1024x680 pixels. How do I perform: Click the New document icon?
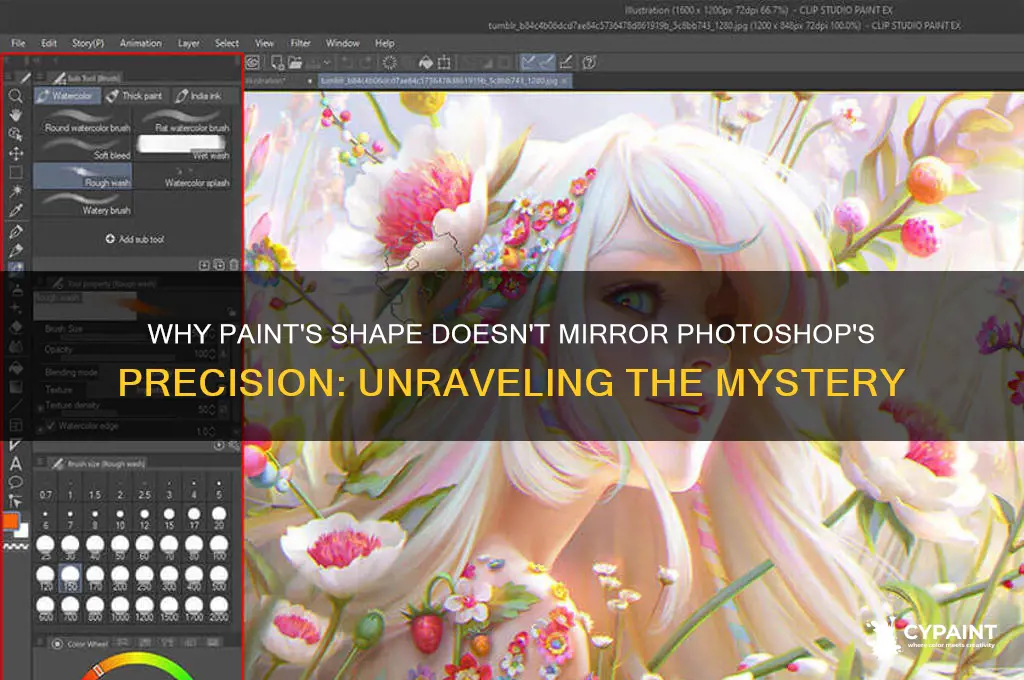(x=278, y=62)
